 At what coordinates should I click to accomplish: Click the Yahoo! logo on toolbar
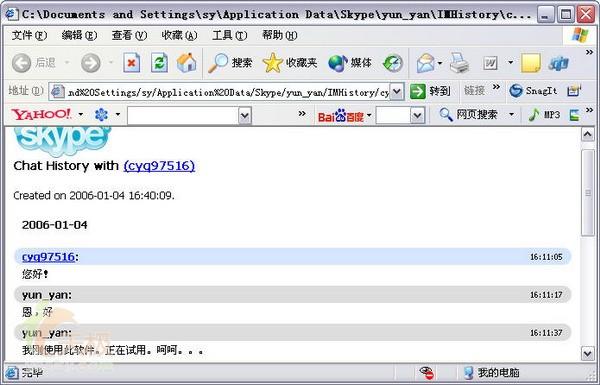coord(41,114)
